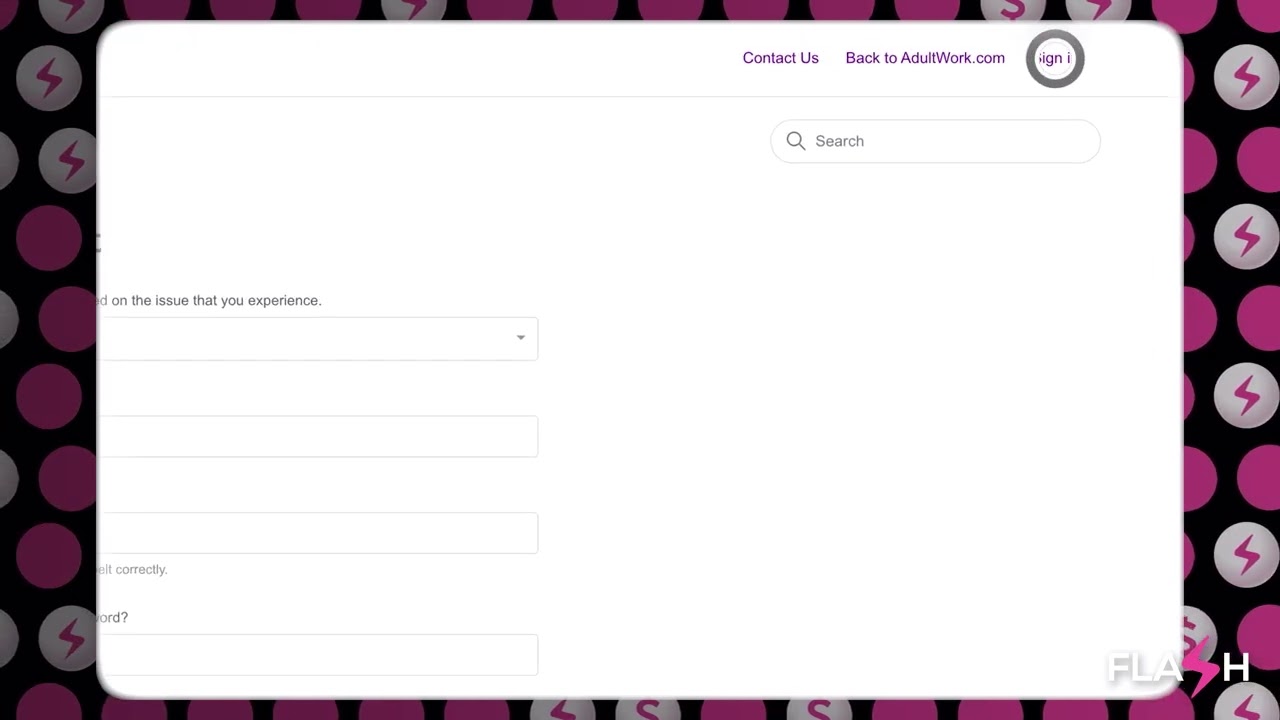Focus the Search text field
This screenshot has width=1280, height=720.
pos(935,141)
